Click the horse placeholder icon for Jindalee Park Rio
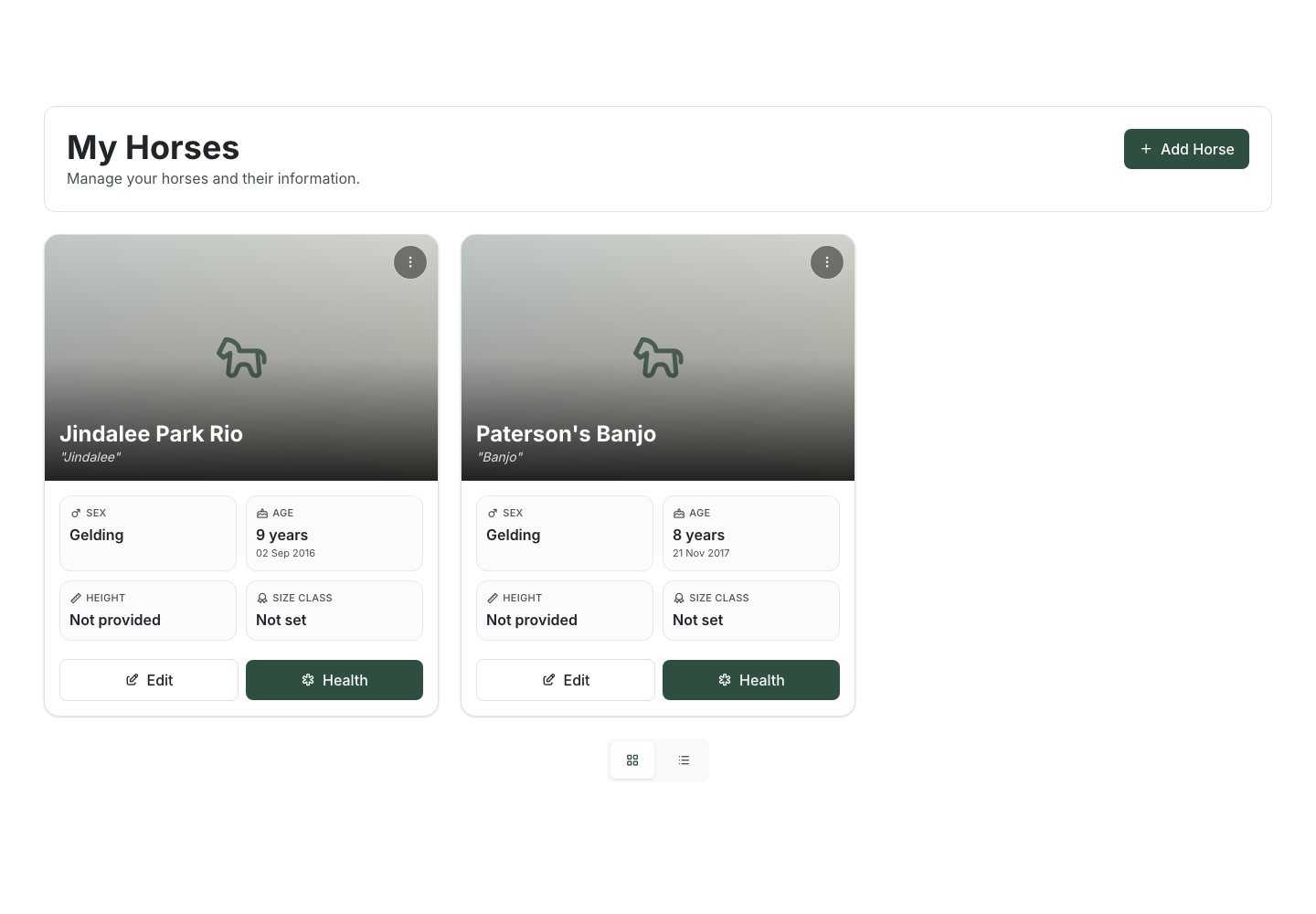 pyautogui.click(x=241, y=357)
